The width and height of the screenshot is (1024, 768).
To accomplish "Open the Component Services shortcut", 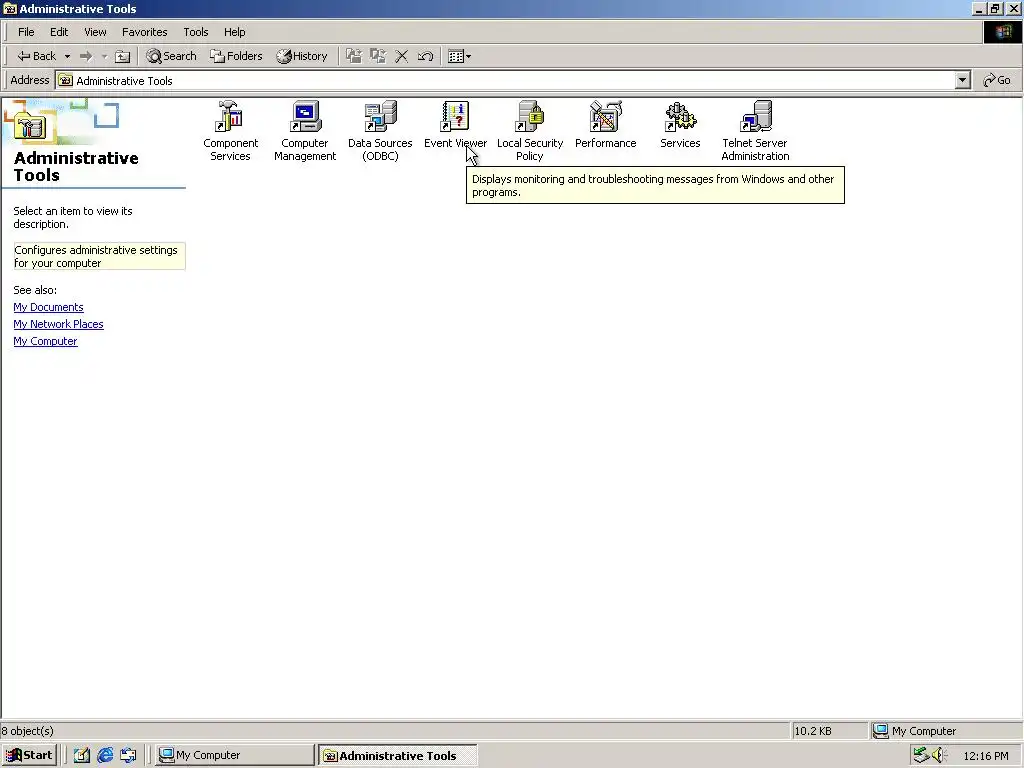I will click(230, 131).
